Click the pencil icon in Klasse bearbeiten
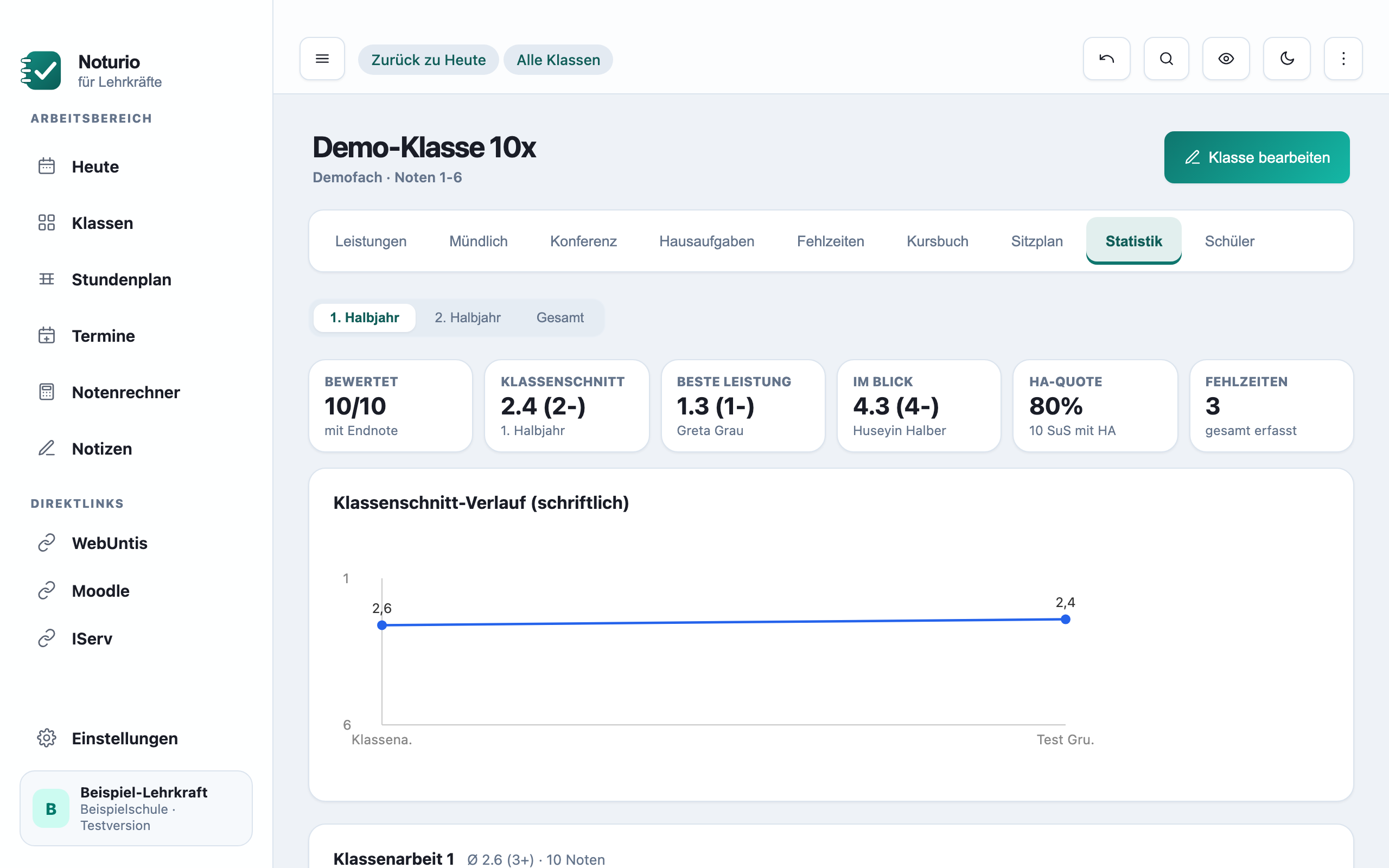This screenshot has height=868, width=1389. pos(1193,157)
